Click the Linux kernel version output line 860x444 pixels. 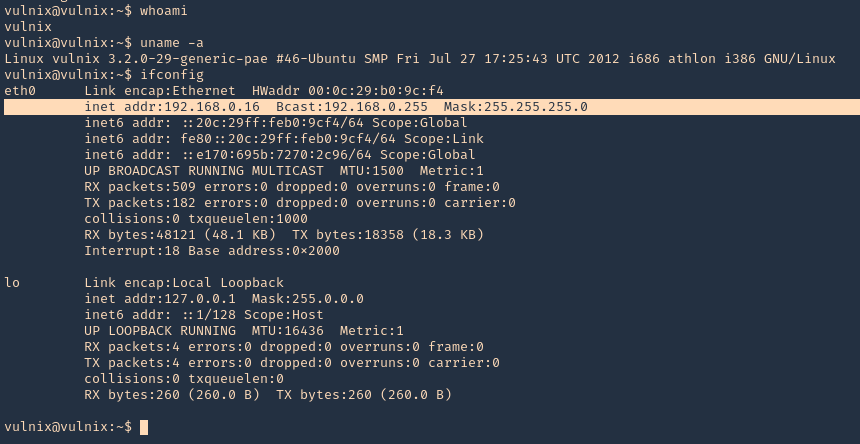click(420, 59)
